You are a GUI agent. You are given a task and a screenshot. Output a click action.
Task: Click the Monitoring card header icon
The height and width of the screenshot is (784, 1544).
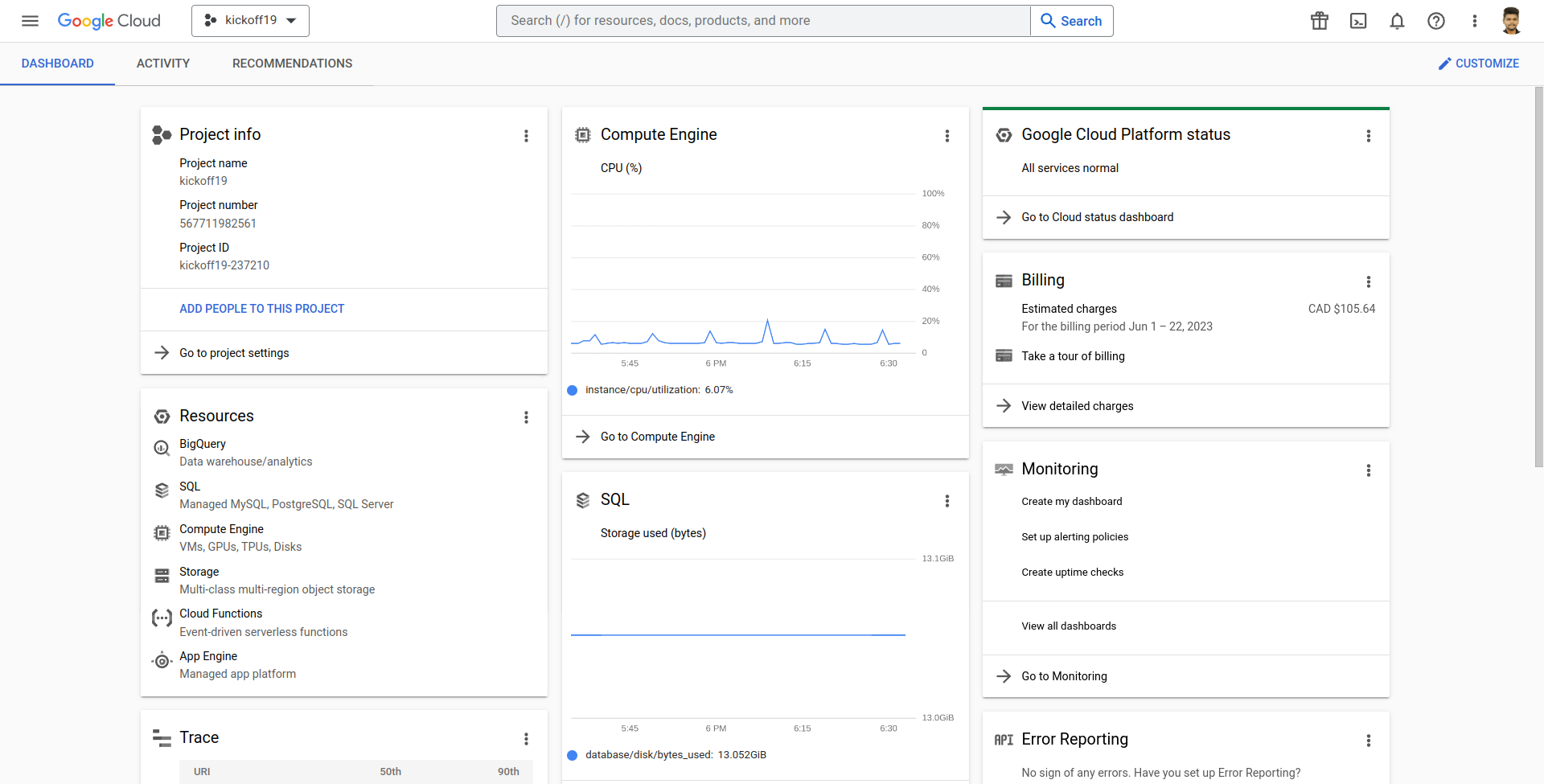[1004, 470]
